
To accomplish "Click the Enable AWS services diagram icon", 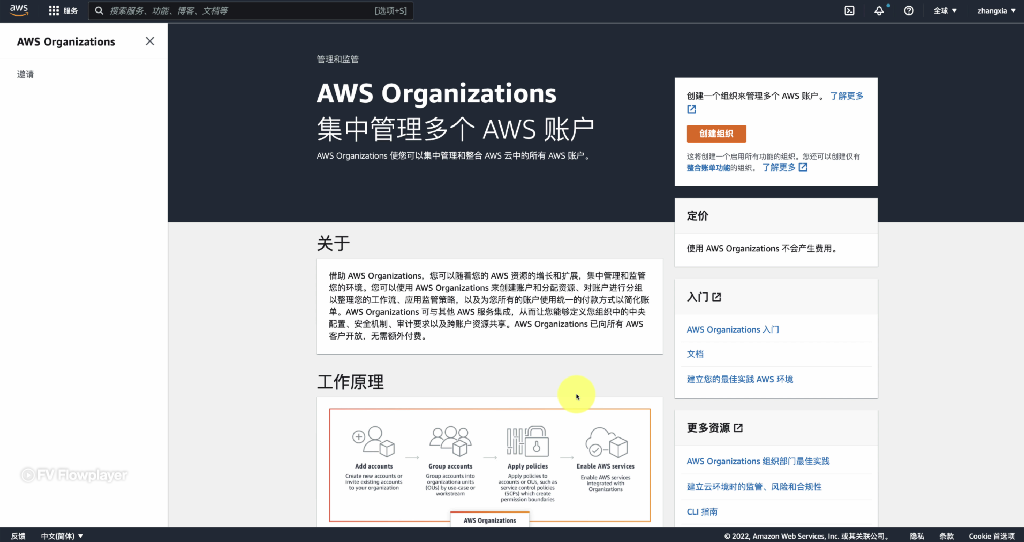I will coord(605,441).
